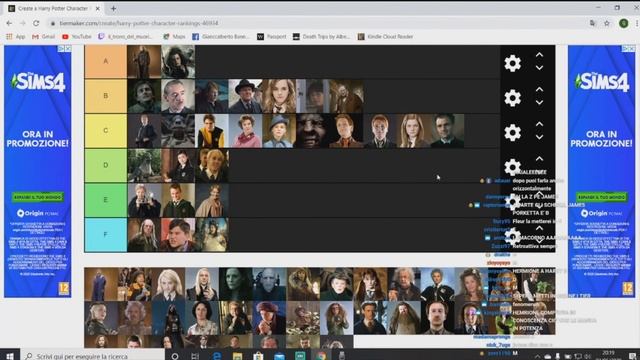This screenshot has height=360, width=640.
Task: Select Umbridge pink portrait in tier C
Action: (x=245, y=131)
